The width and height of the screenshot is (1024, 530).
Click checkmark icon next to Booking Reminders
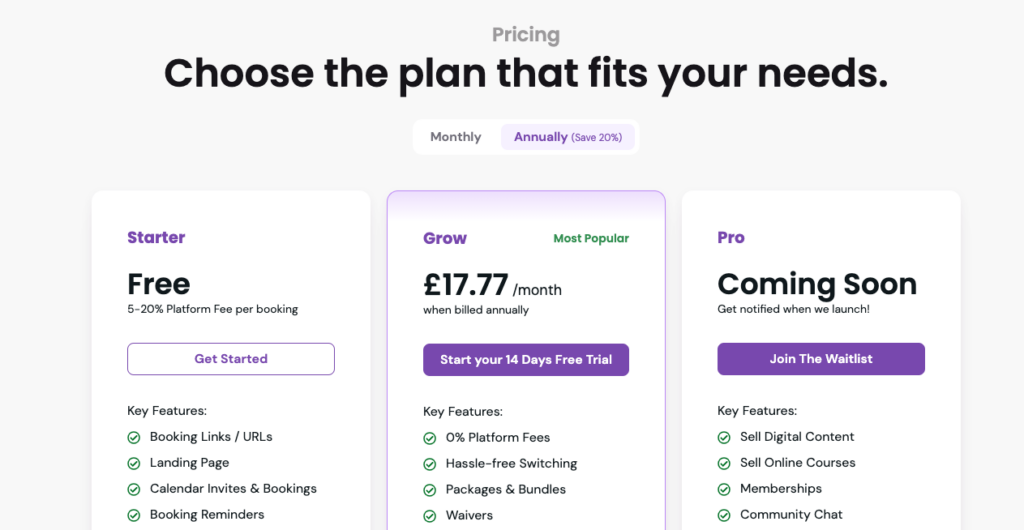coord(134,516)
